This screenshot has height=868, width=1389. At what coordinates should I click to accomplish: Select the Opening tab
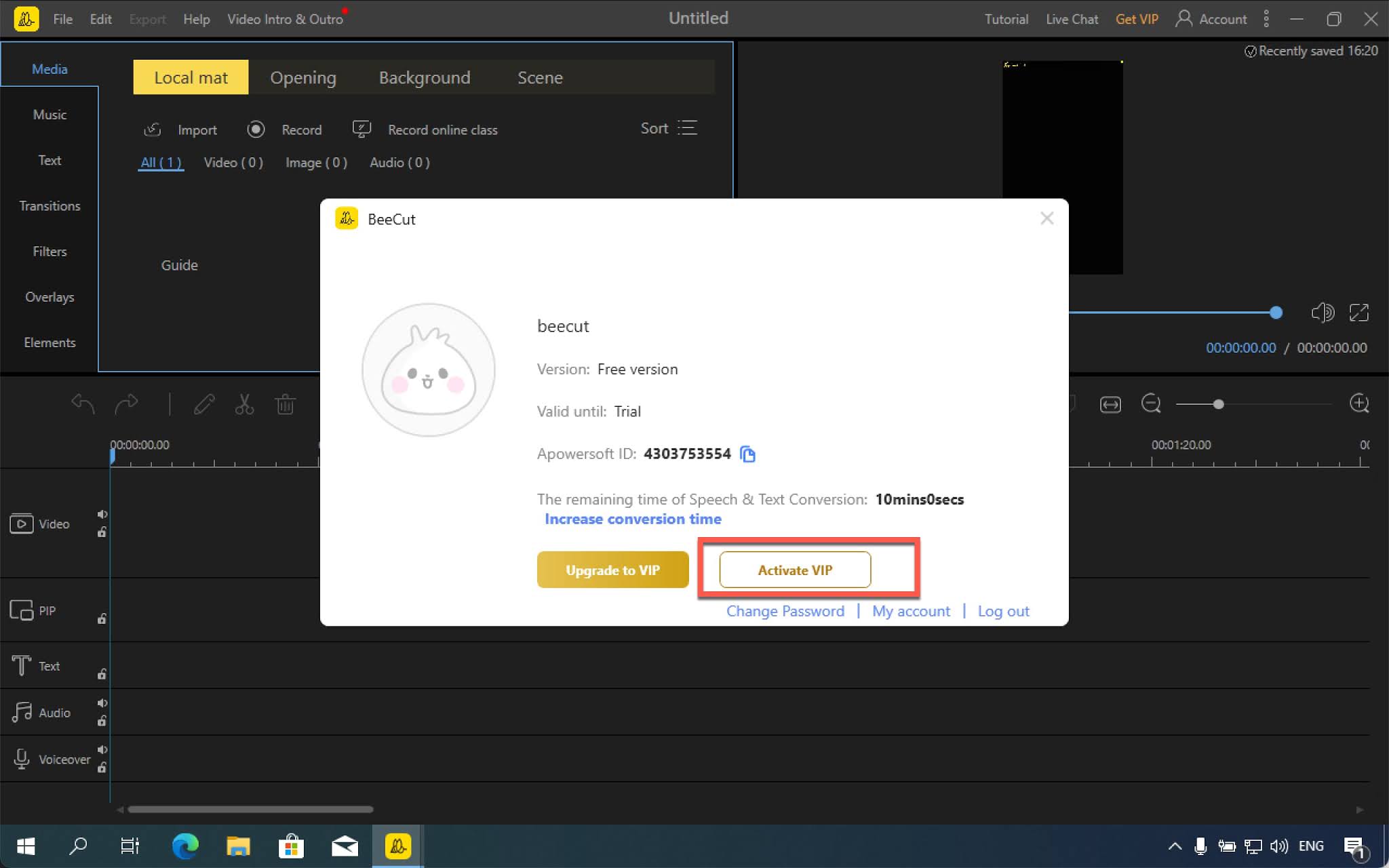303,77
